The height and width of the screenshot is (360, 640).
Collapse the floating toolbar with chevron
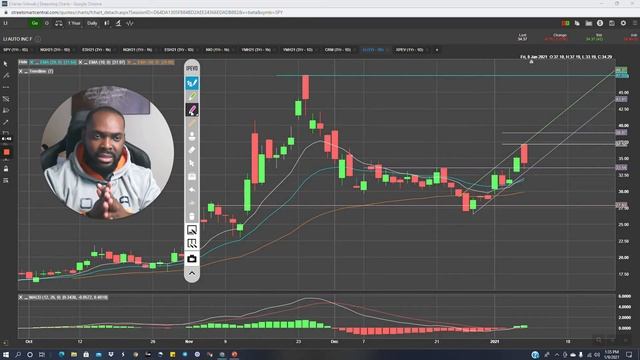pos(192,273)
